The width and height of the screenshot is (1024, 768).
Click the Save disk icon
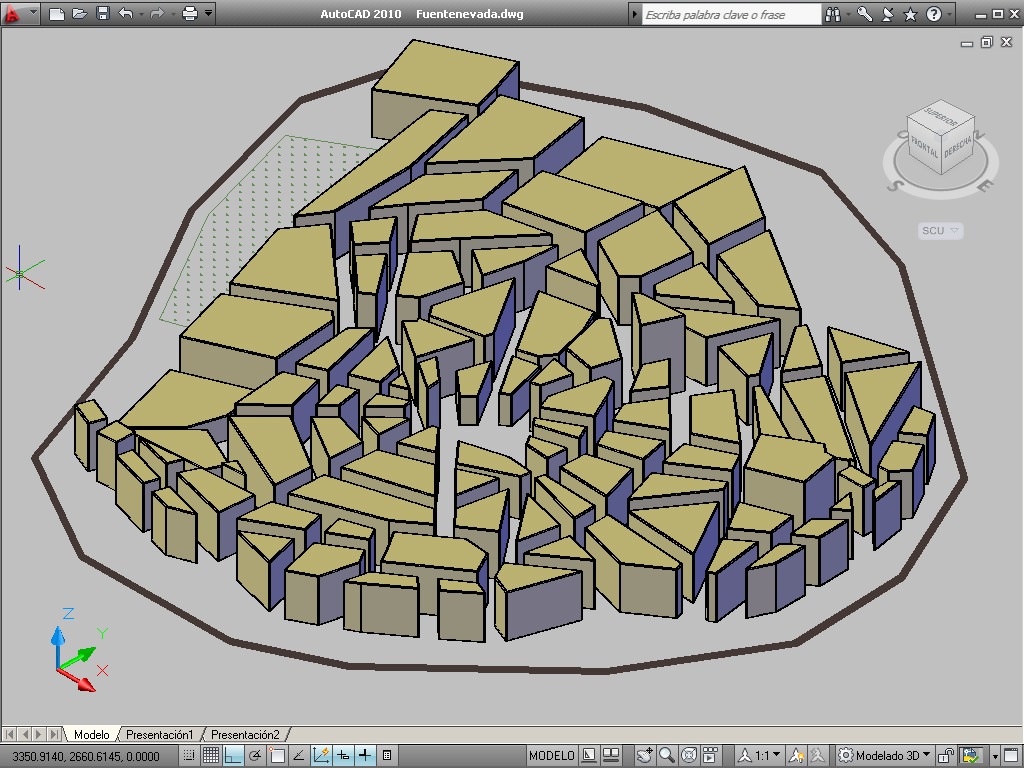(103, 13)
